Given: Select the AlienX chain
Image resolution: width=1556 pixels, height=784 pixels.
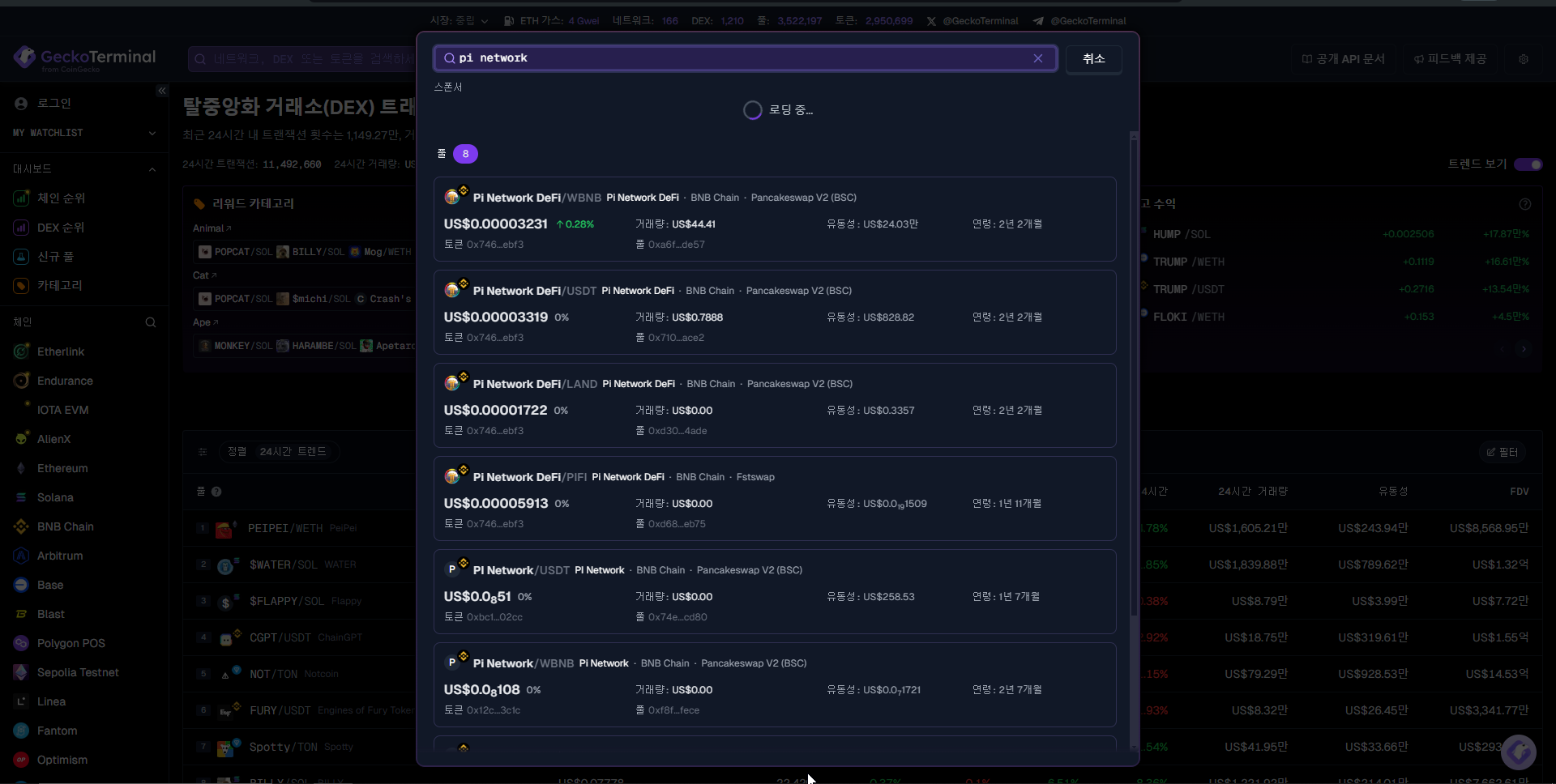Looking at the screenshot, I should (x=44, y=439).
